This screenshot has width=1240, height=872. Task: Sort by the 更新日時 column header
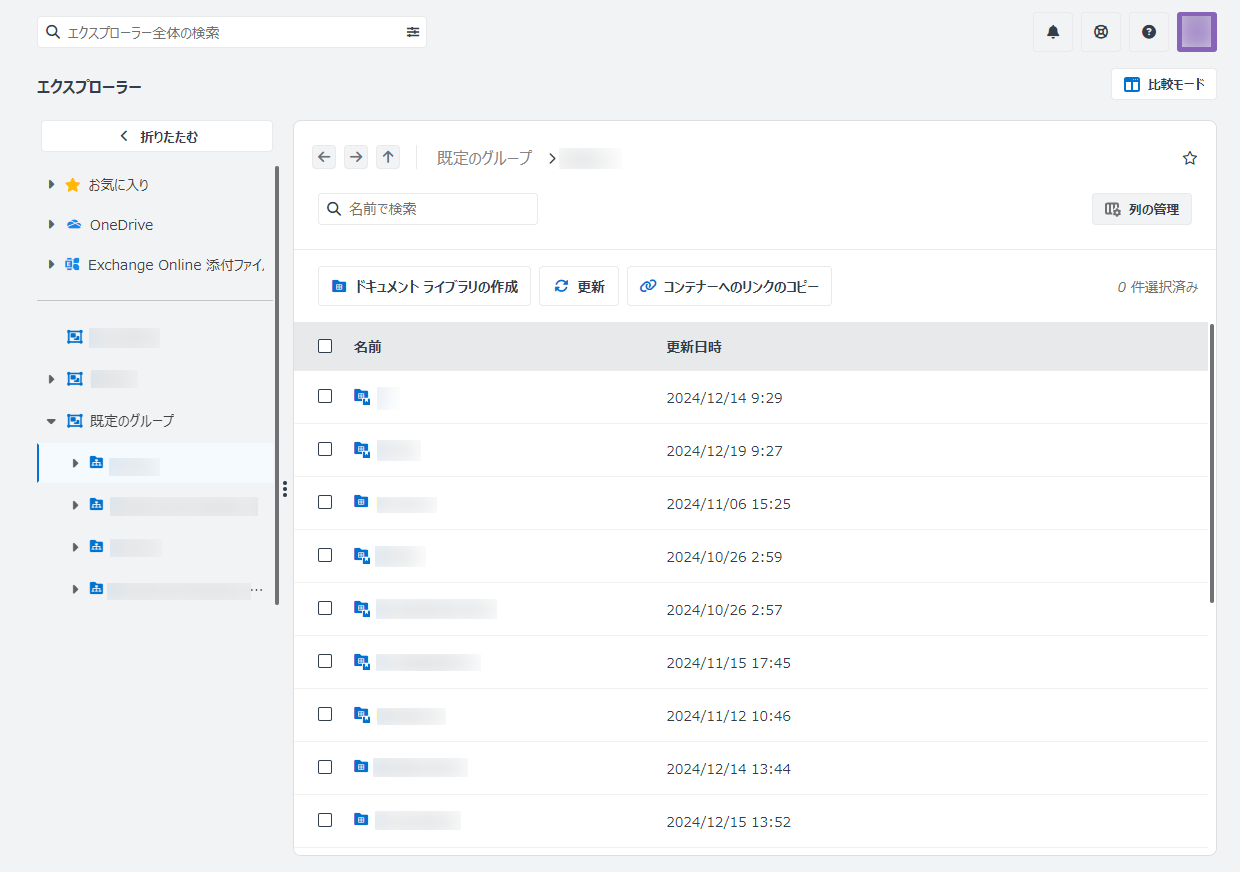pos(693,347)
